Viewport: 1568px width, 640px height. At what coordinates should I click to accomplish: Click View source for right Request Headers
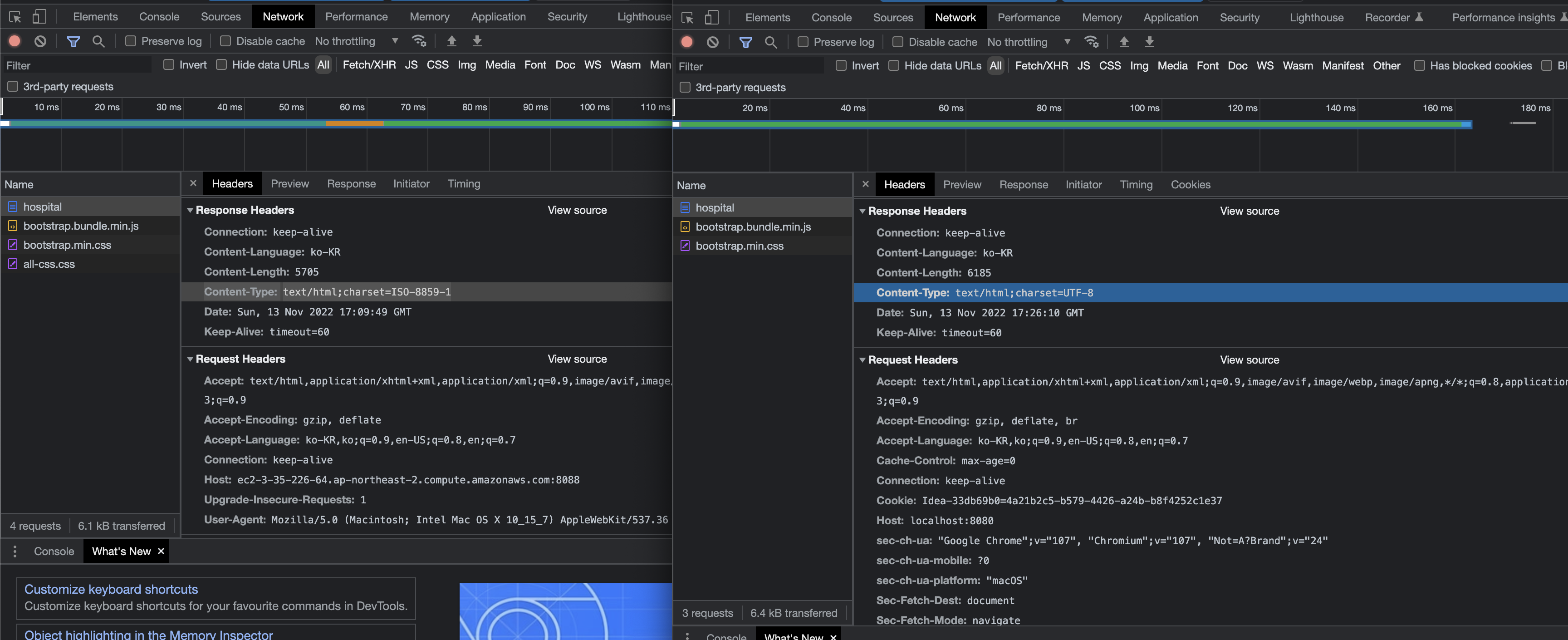[x=1249, y=360]
